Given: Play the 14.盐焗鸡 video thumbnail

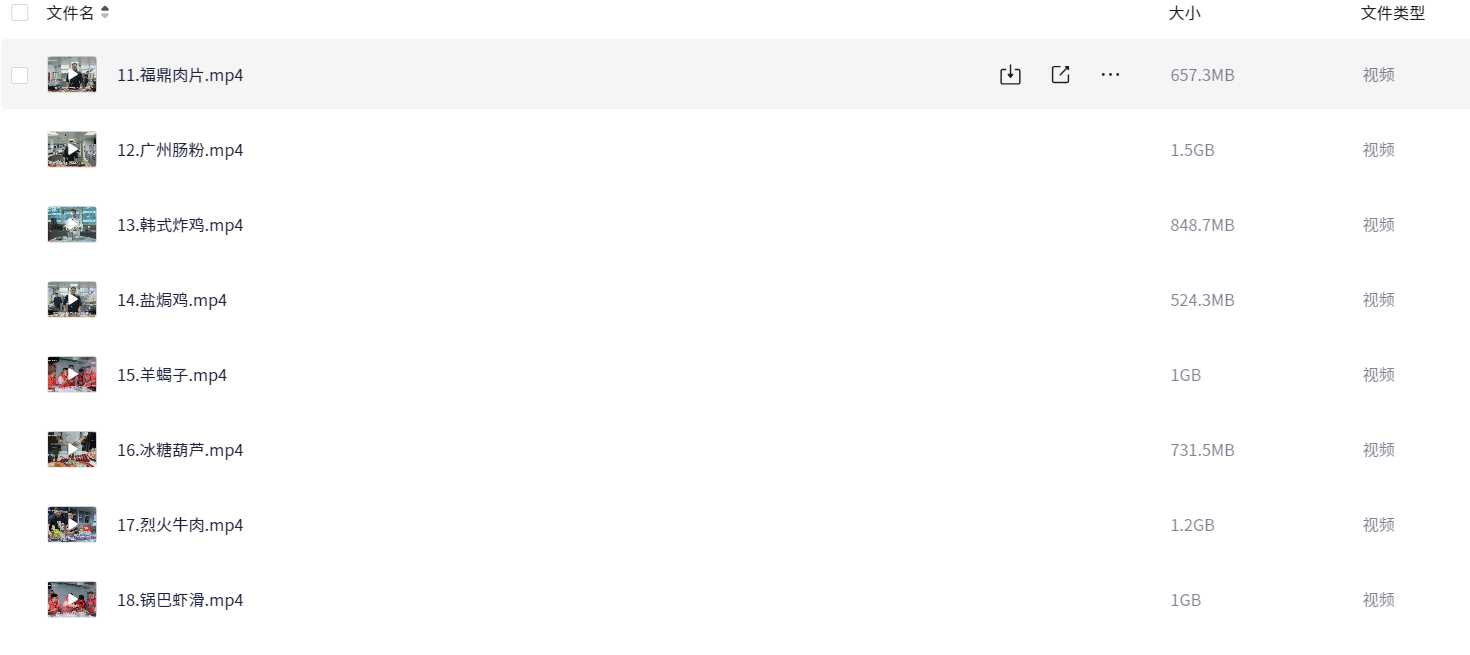Looking at the screenshot, I should coord(72,300).
